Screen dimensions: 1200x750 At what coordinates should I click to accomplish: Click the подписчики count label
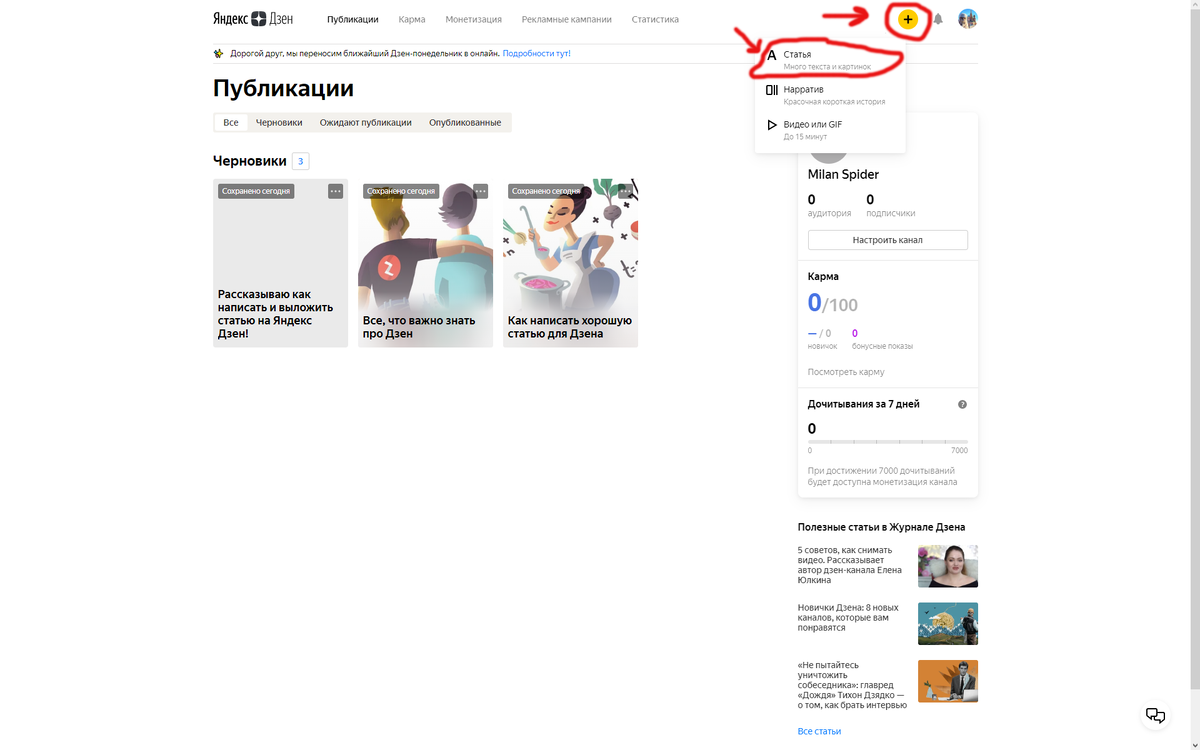[890, 213]
